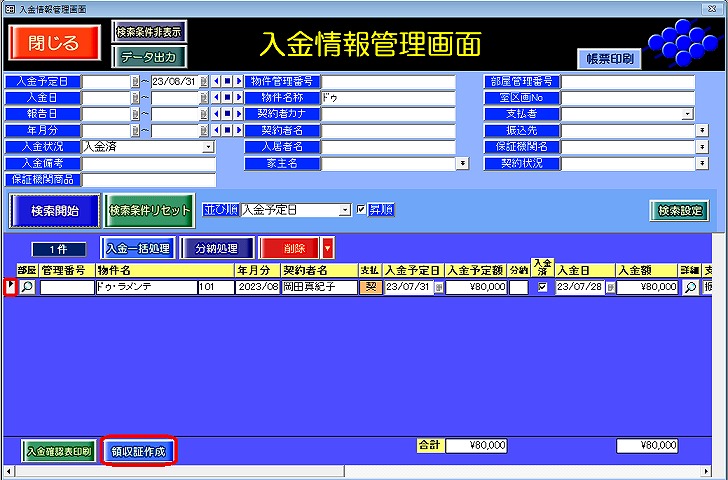728x480 pixels.
Task: Toggle the 分納 checkbox in the data row
Action: click(x=518, y=287)
